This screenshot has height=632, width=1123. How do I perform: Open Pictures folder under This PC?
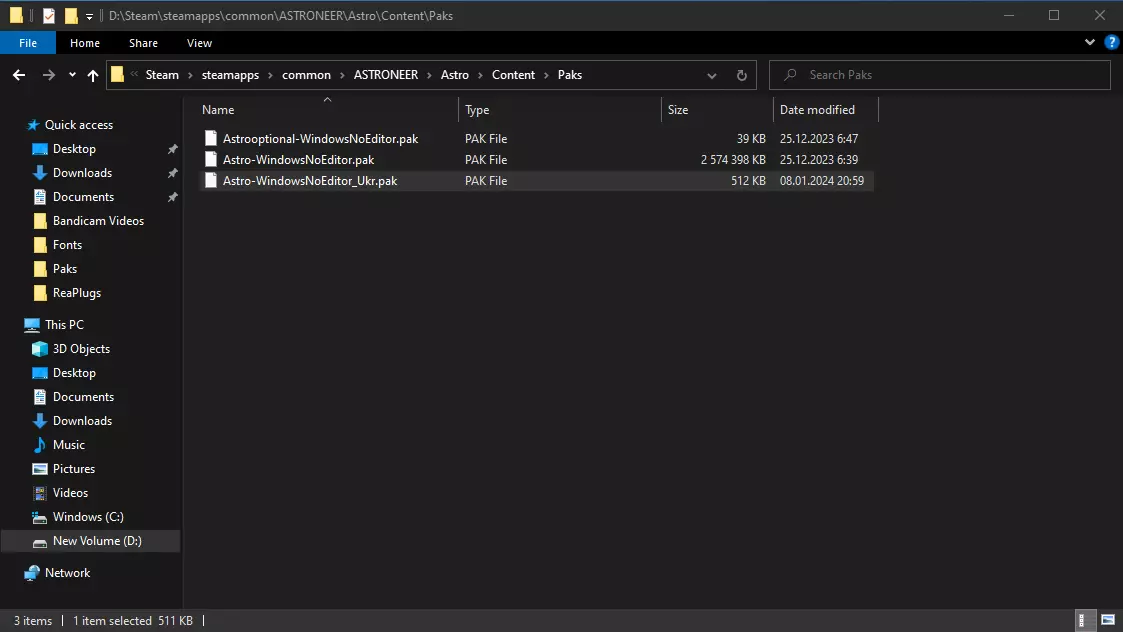click(74, 469)
